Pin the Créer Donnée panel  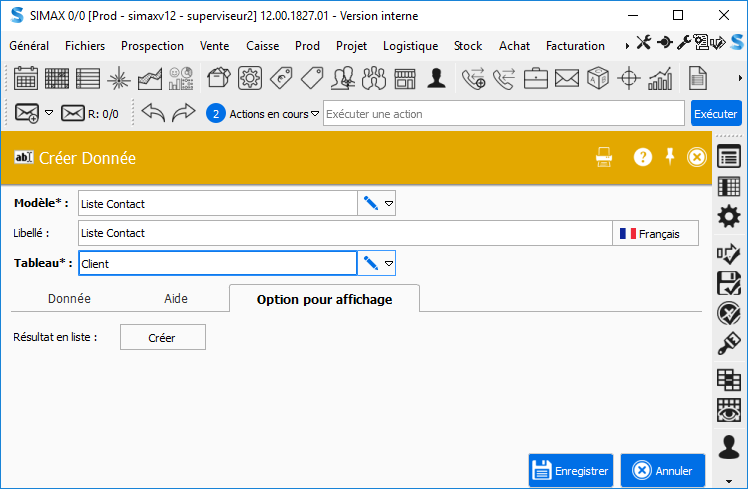coord(670,157)
